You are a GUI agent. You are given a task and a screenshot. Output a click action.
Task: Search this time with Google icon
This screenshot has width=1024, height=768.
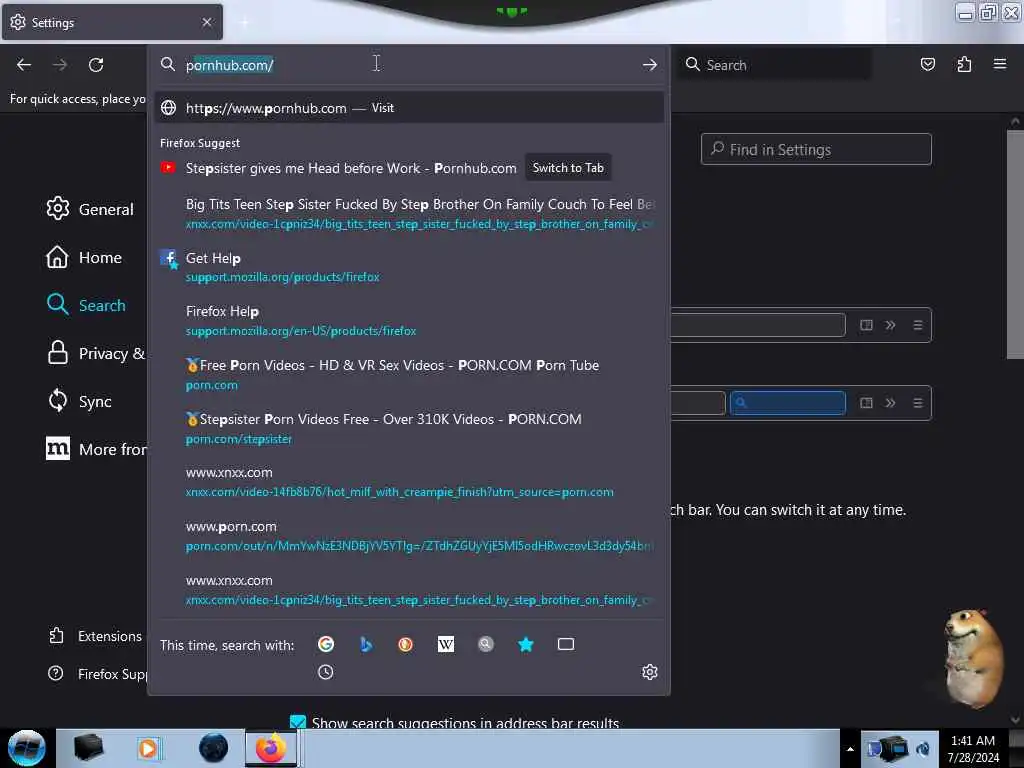click(325, 645)
